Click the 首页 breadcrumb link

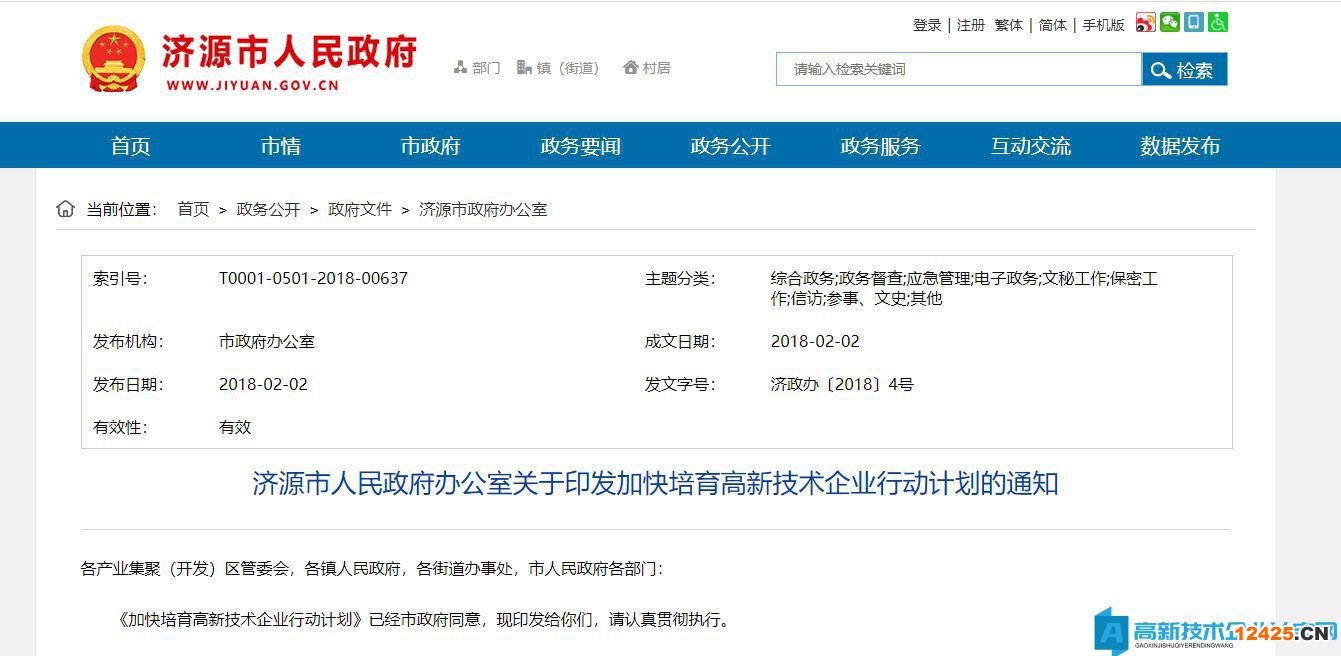tap(193, 209)
